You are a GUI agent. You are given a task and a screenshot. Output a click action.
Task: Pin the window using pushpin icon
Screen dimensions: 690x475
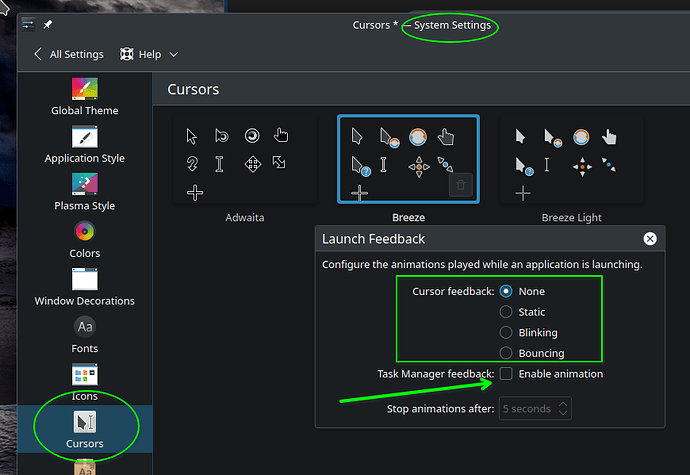[48, 25]
